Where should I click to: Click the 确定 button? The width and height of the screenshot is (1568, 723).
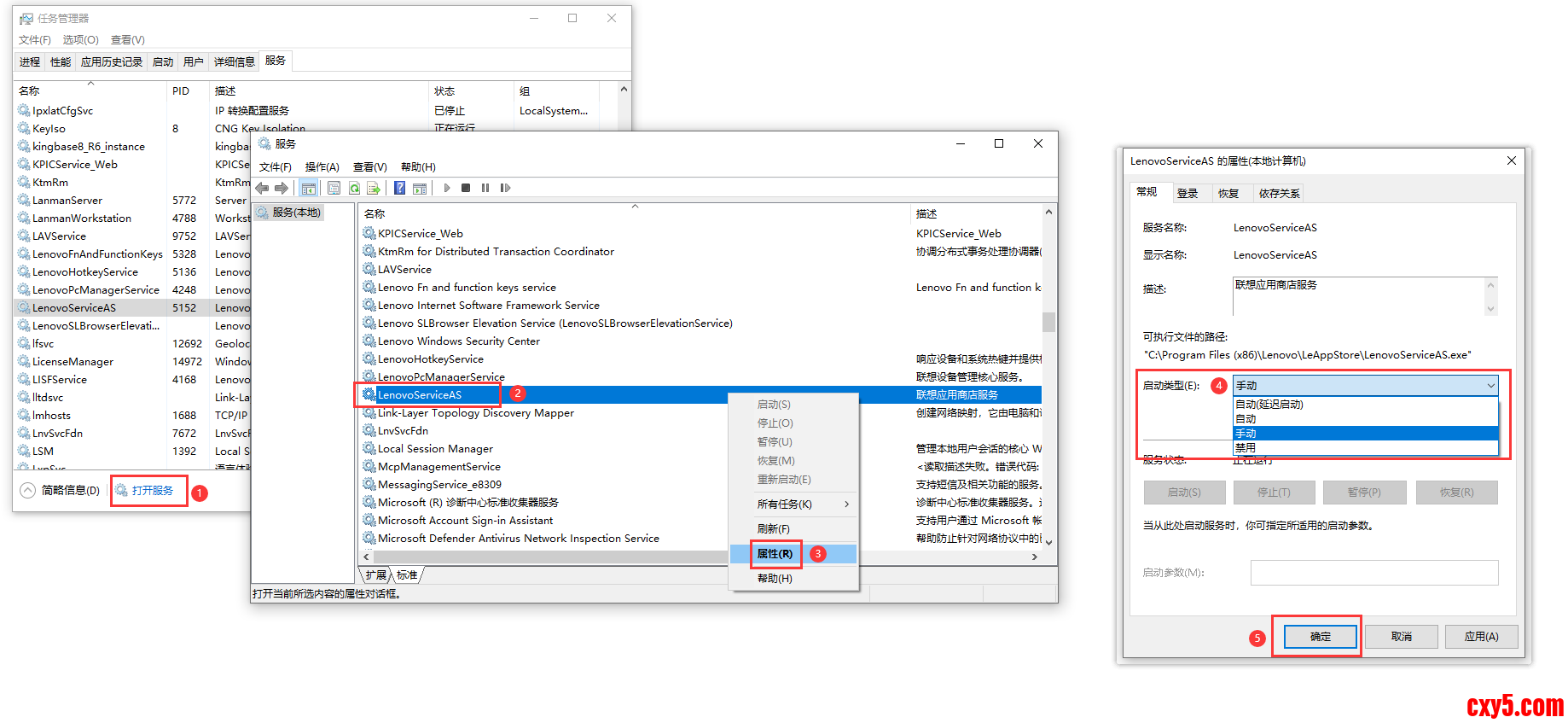pyautogui.click(x=1320, y=637)
